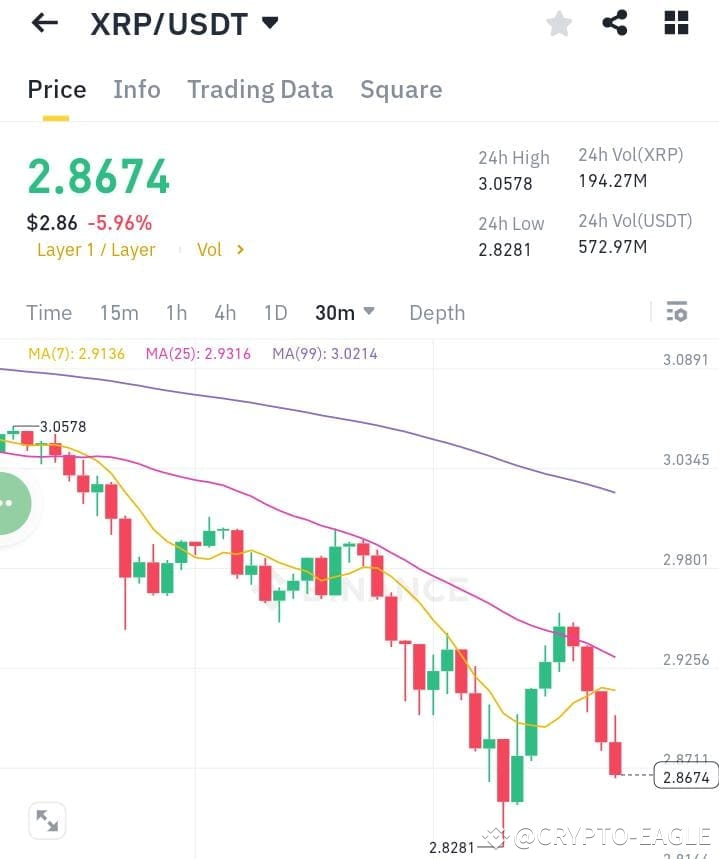Expand the 30m interval dropdown
This screenshot has width=719, height=859.
click(344, 312)
